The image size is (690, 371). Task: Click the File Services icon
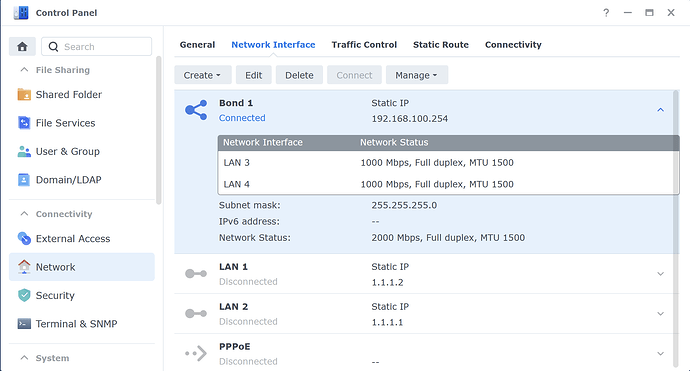(x=24, y=123)
